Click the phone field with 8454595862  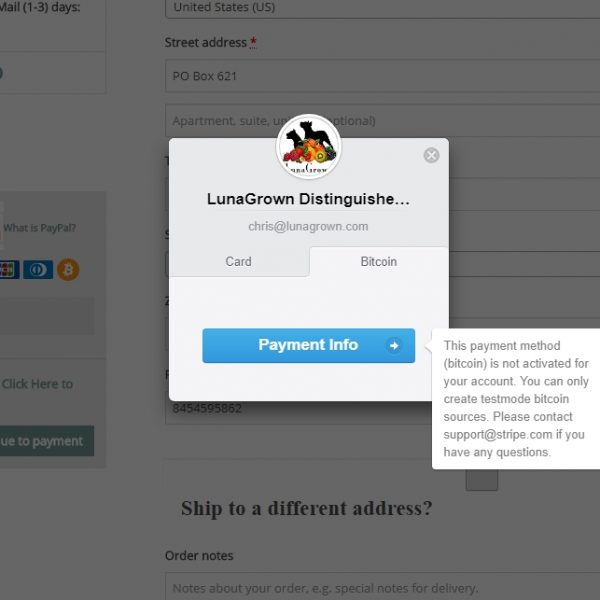coord(298,409)
